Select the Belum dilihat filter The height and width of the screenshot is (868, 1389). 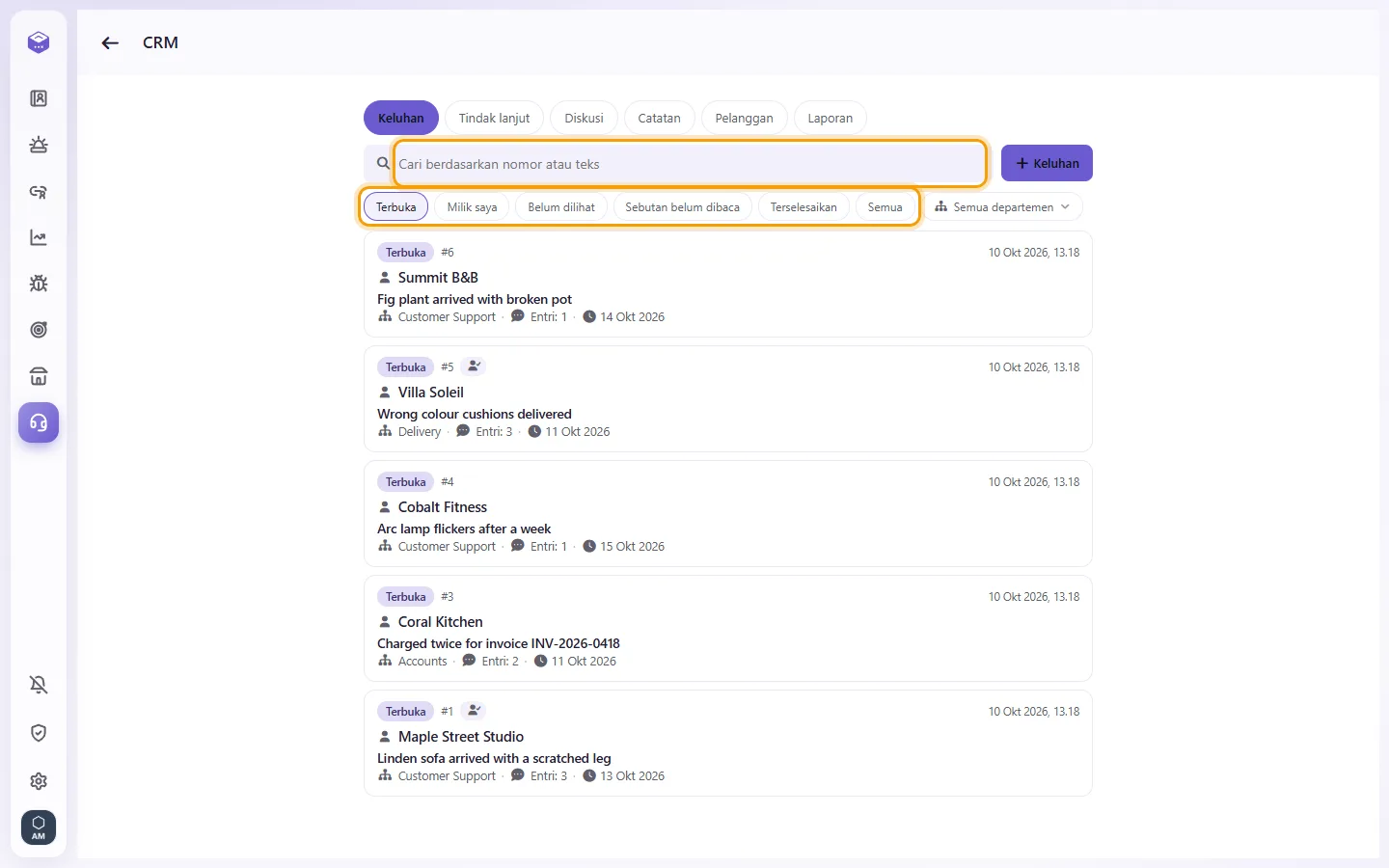click(561, 206)
